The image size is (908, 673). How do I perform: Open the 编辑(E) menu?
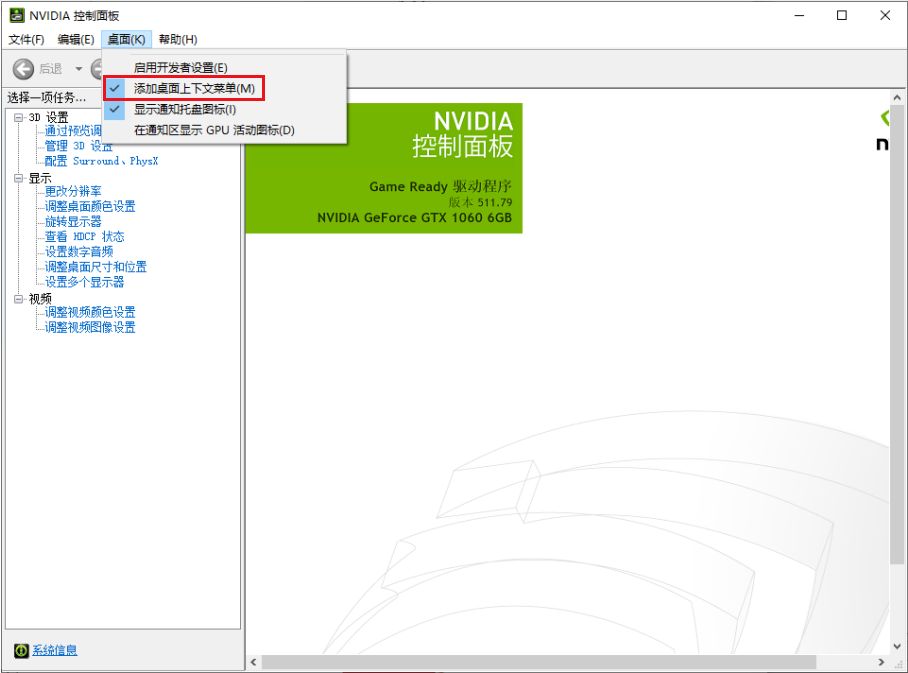[76, 39]
